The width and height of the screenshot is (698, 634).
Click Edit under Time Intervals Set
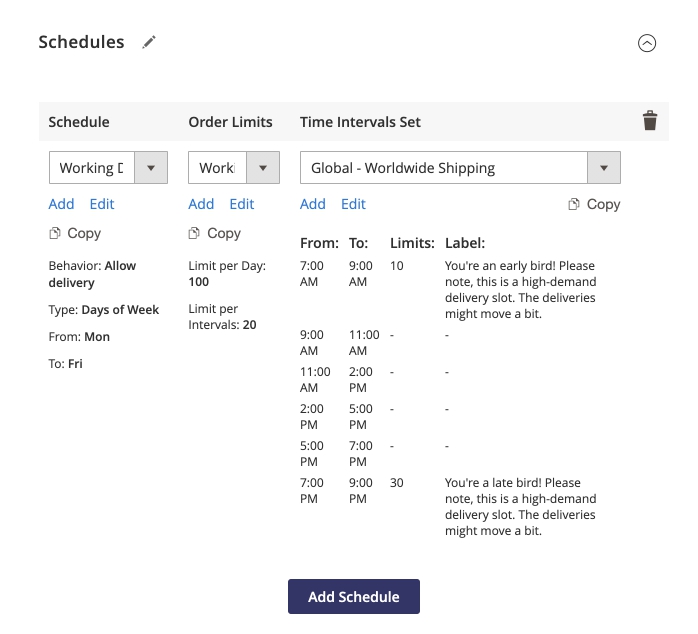354,204
